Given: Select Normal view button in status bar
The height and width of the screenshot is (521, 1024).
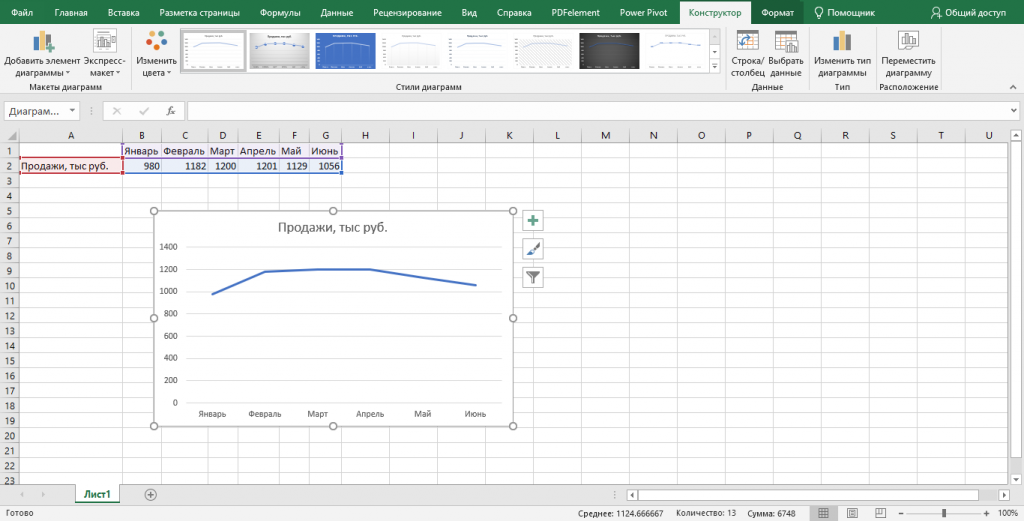Looking at the screenshot, I should coord(824,513).
